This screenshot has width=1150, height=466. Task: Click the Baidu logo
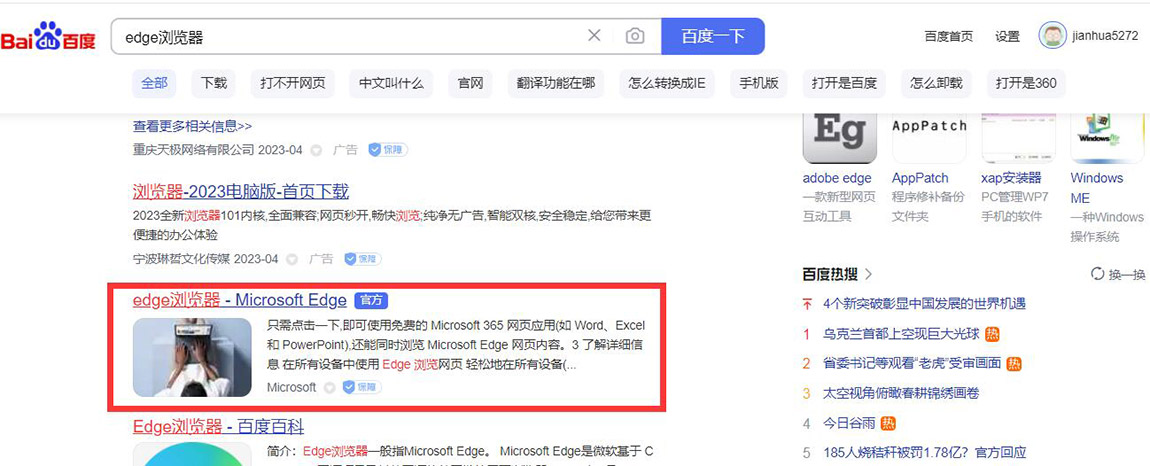click(48, 38)
